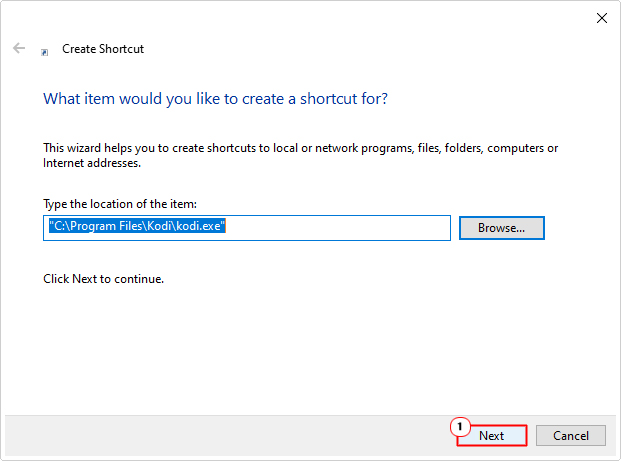Screen dimensions: 621x461
Task: Click the back arrow in the wizard header
Action: click(19, 48)
